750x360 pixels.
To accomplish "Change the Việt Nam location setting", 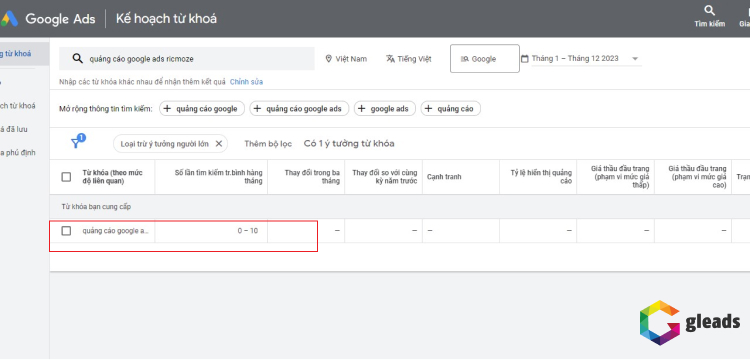I will [x=346, y=59].
